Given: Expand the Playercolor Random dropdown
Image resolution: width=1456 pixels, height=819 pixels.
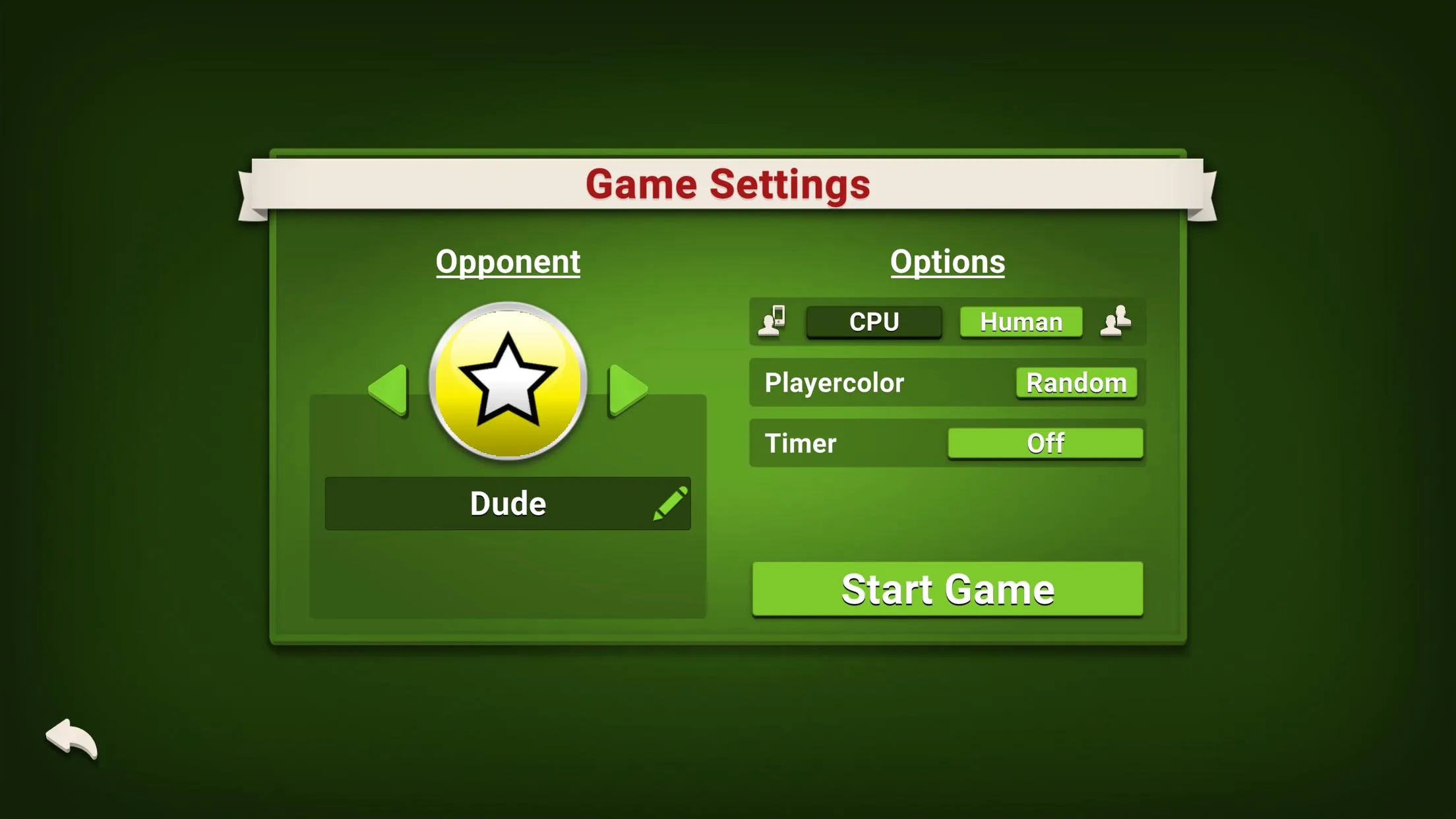Looking at the screenshot, I should coord(1076,383).
